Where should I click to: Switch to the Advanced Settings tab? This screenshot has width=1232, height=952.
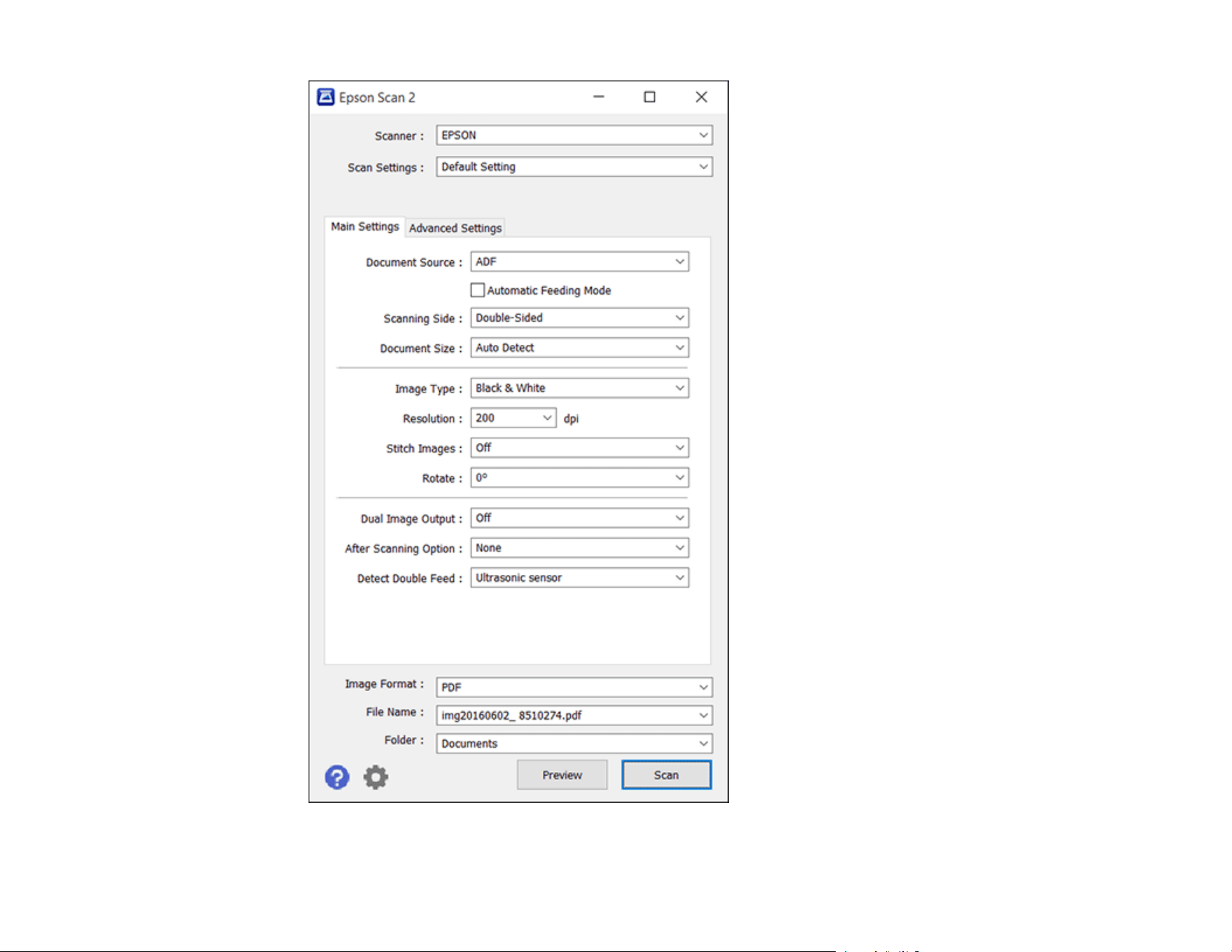[x=455, y=228]
